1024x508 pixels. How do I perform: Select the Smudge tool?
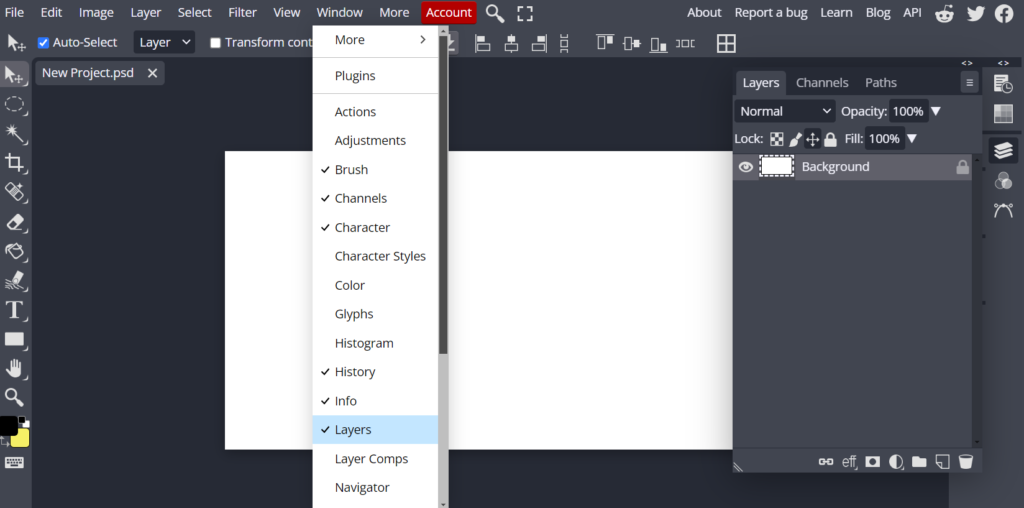tap(14, 281)
